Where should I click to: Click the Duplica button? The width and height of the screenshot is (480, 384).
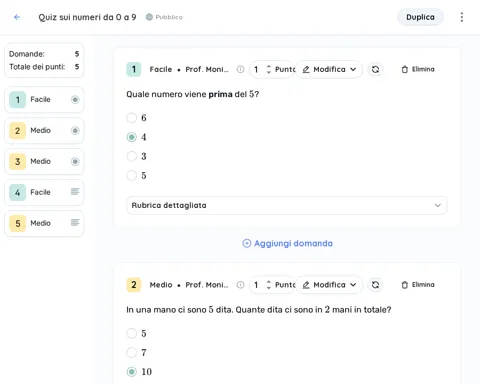[x=420, y=17]
